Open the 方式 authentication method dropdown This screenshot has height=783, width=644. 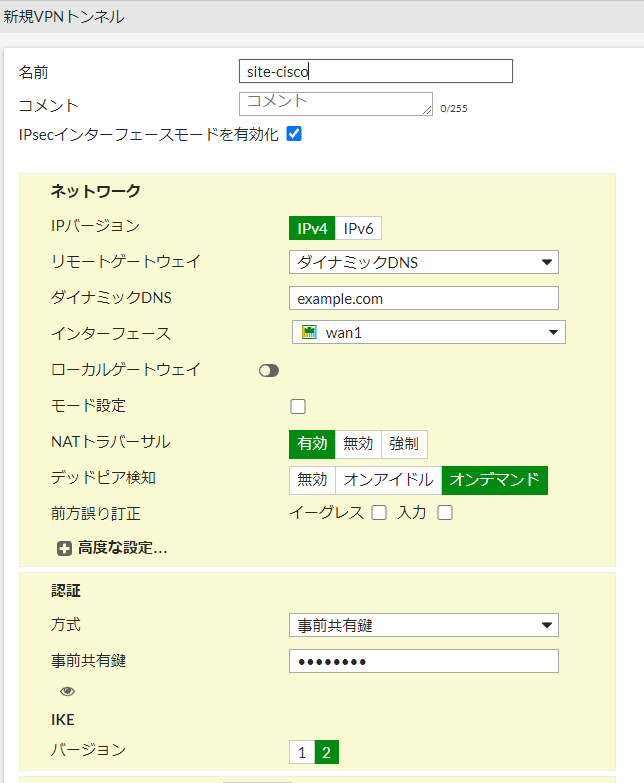point(424,625)
